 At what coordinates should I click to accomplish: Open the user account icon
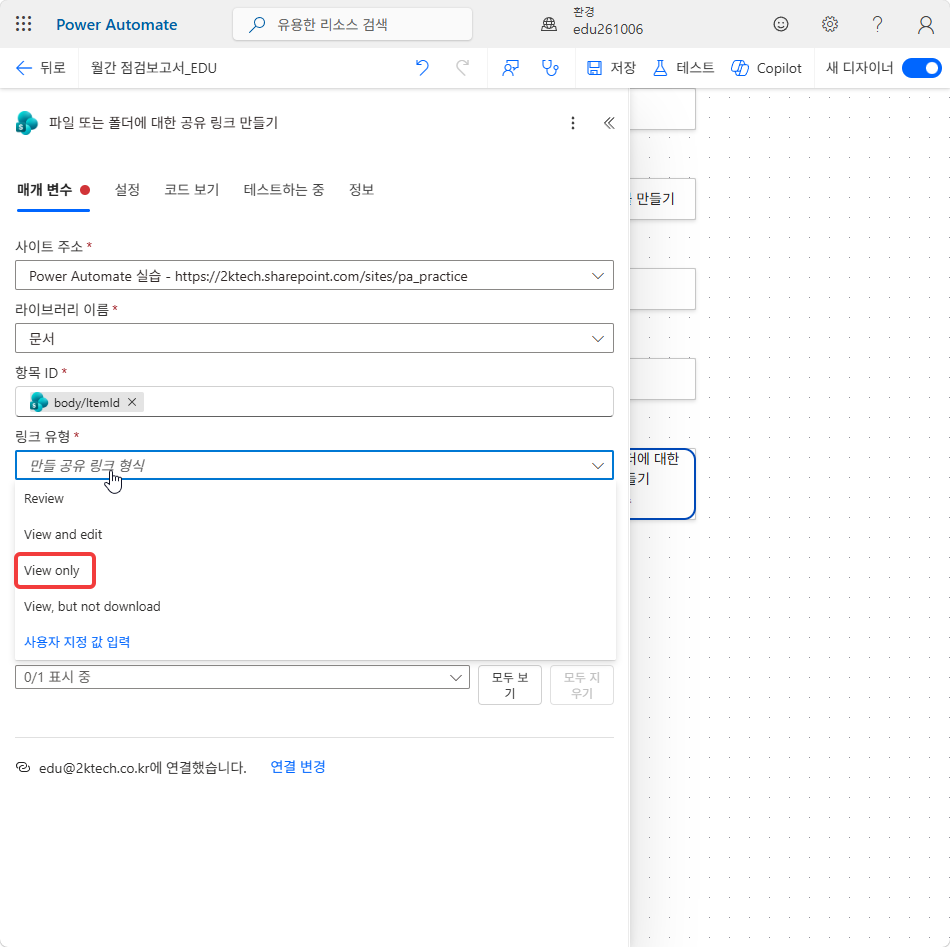click(925, 24)
